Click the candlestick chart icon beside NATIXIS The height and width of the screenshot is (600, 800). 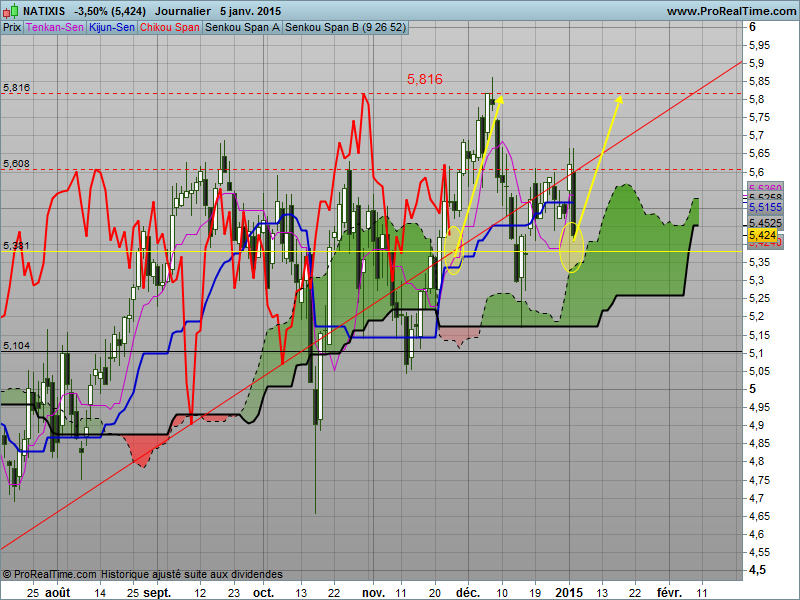click(x=10, y=11)
